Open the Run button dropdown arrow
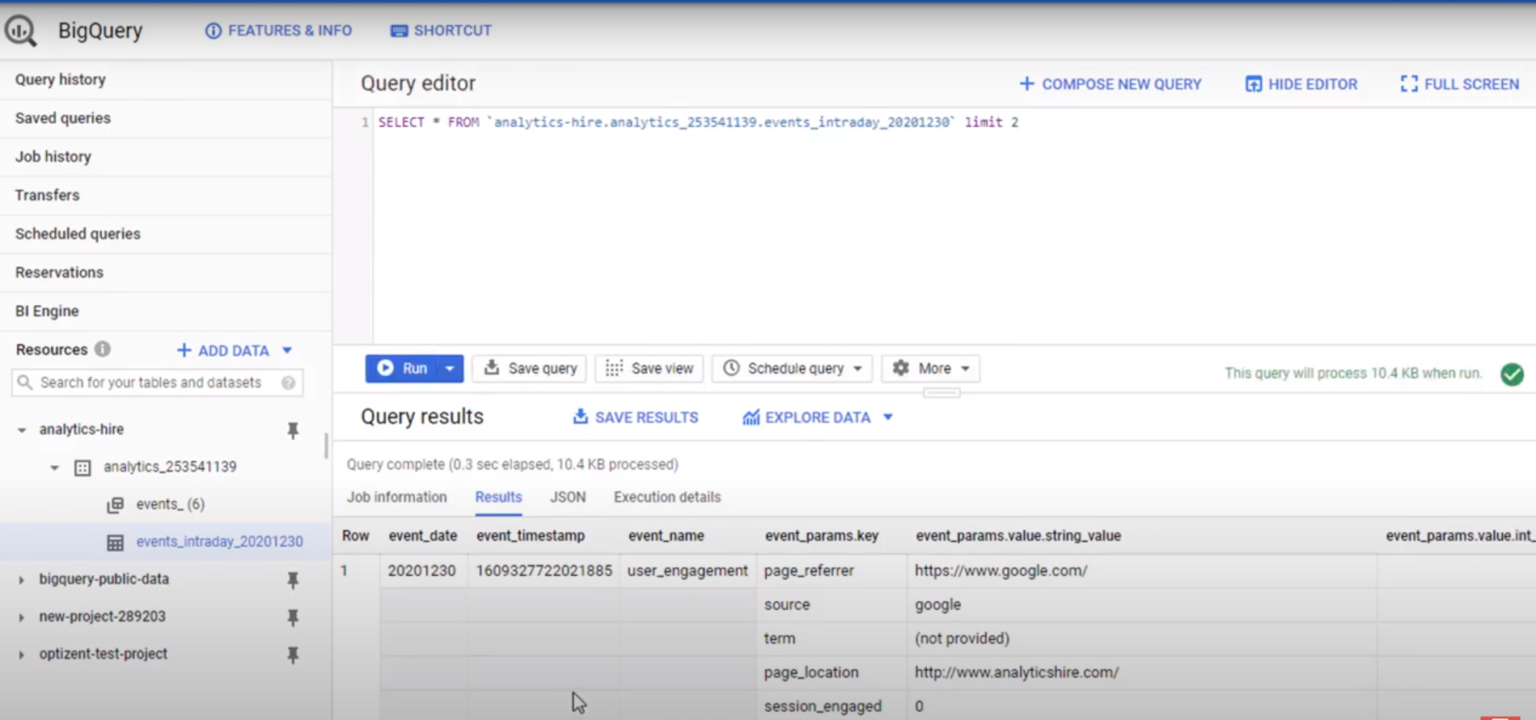The height and width of the screenshot is (720, 1536). pyautogui.click(x=450, y=369)
